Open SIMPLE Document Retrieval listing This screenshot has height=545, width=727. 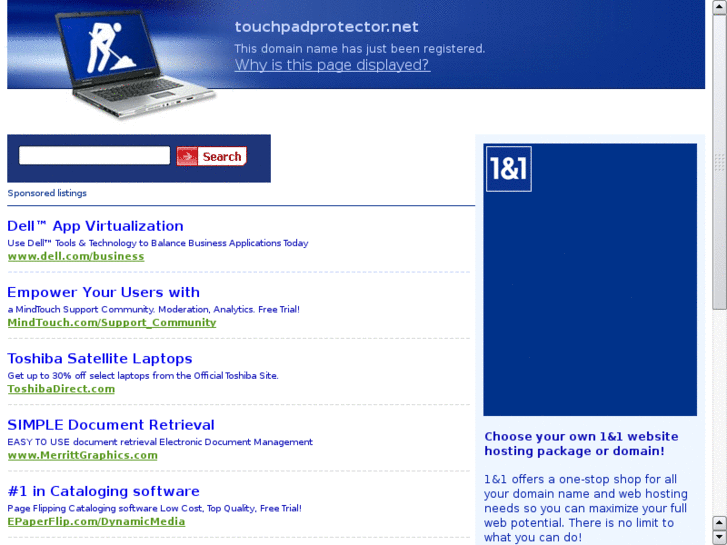point(111,425)
